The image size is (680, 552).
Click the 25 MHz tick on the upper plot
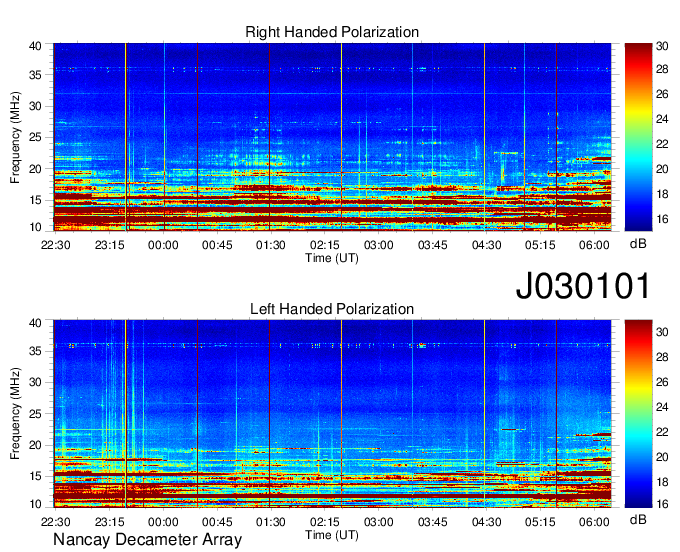tap(35, 137)
